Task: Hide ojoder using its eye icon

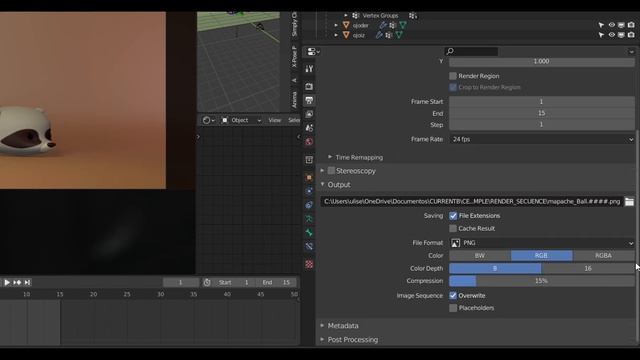Action: pyautogui.click(x=611, y=25)
